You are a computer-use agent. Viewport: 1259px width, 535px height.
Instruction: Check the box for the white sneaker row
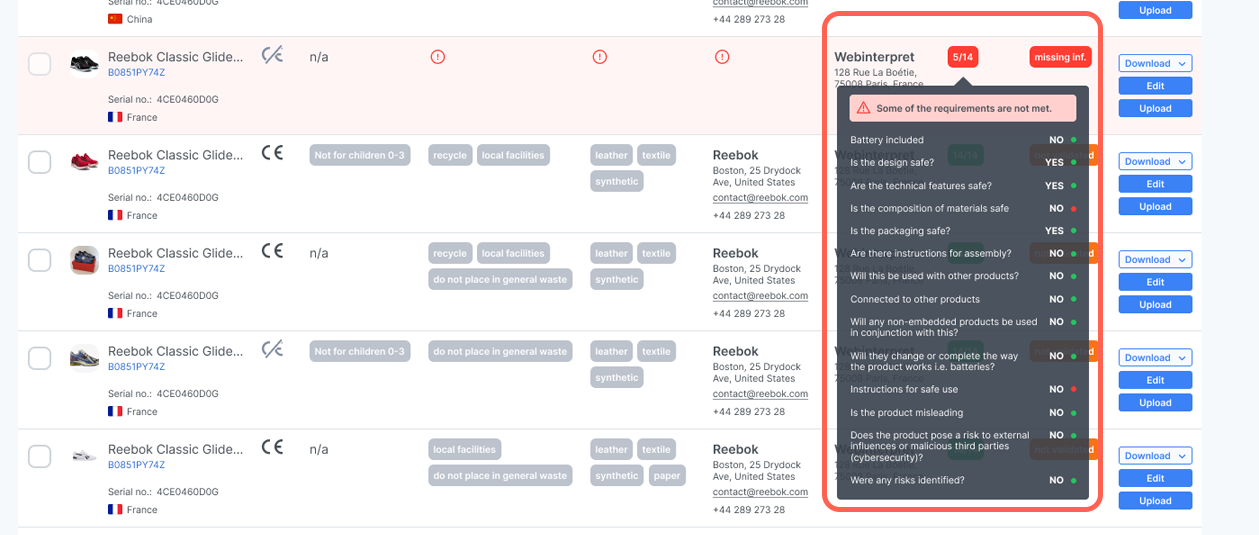click(x=39, y=456)
